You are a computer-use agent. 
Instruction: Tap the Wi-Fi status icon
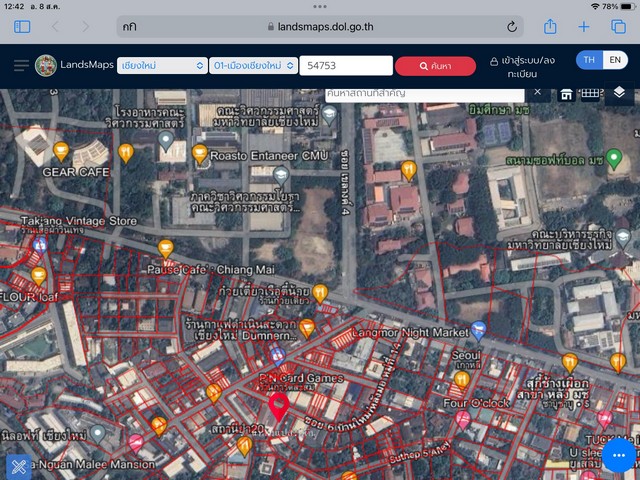click(x=595, y=7)
